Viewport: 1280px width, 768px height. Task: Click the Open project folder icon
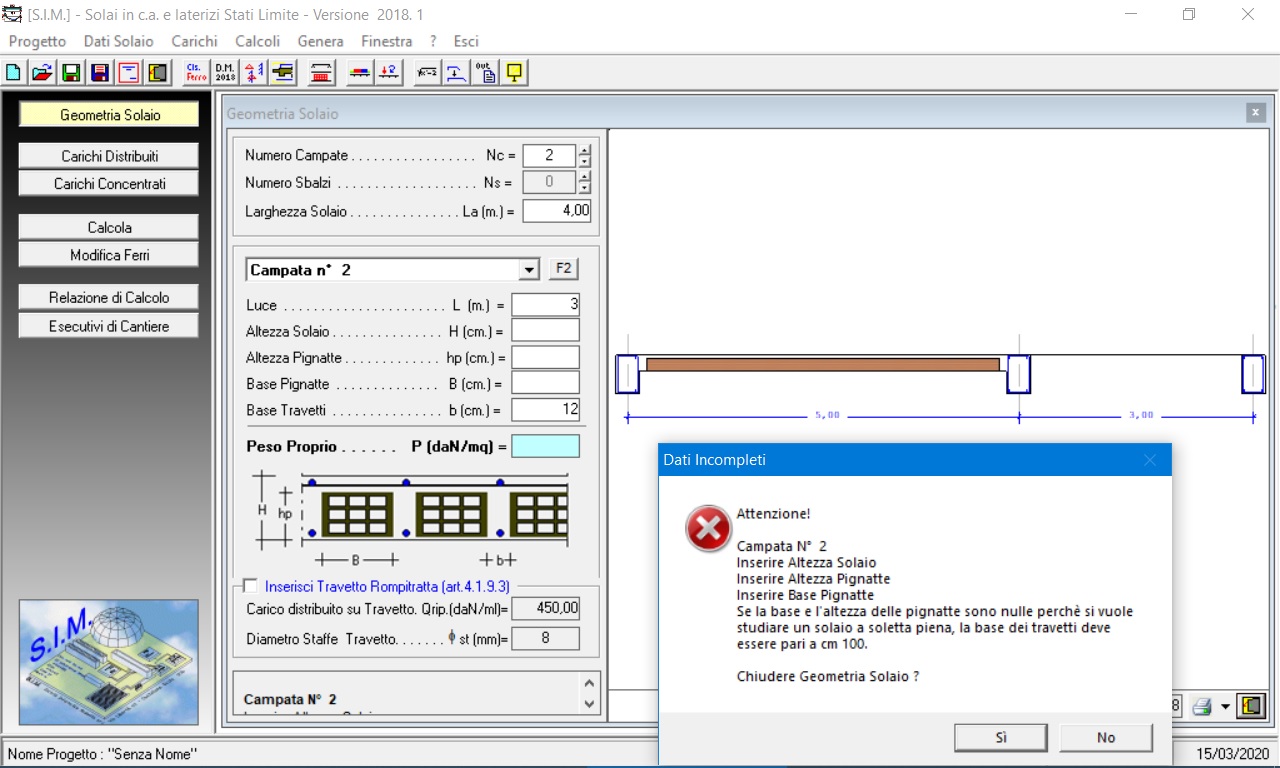42,72
